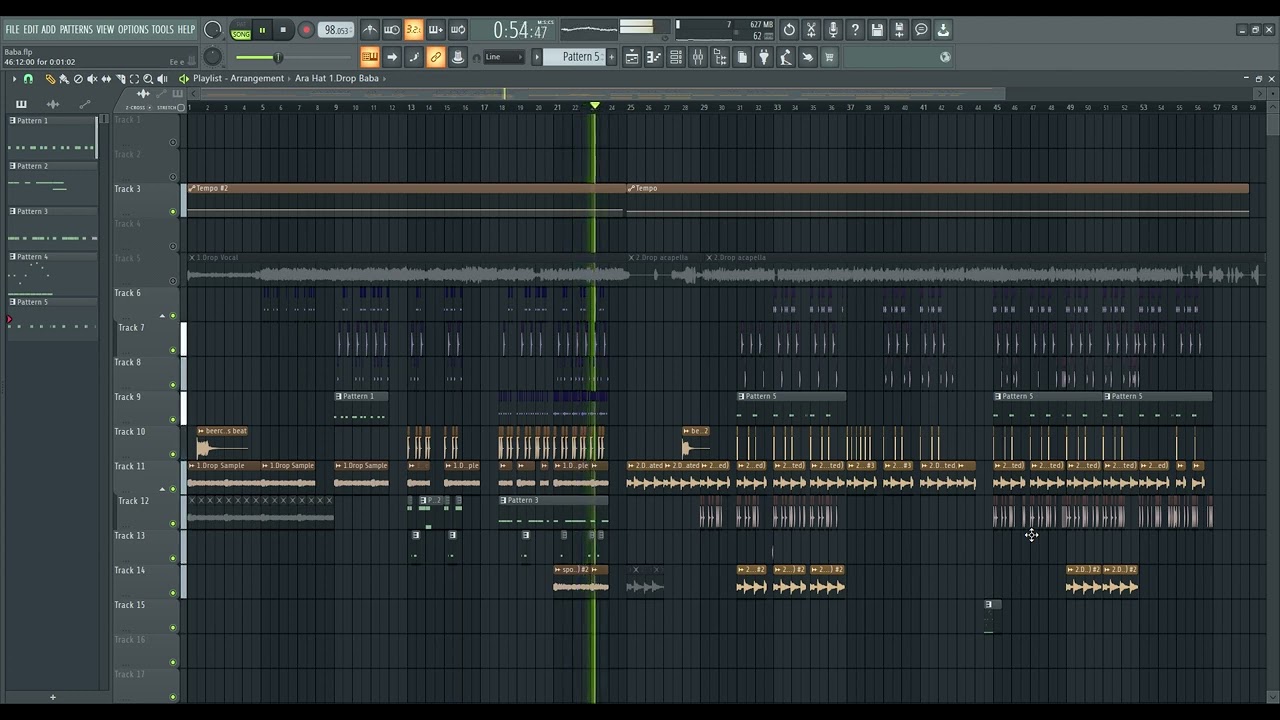Open the chat bubble icon

pos(921,30)
